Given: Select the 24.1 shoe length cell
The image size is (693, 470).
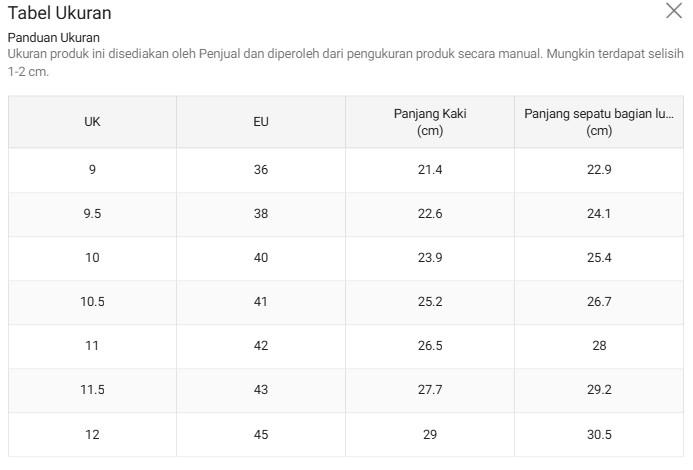Looking at the screenshot, I should click(599, 214).
